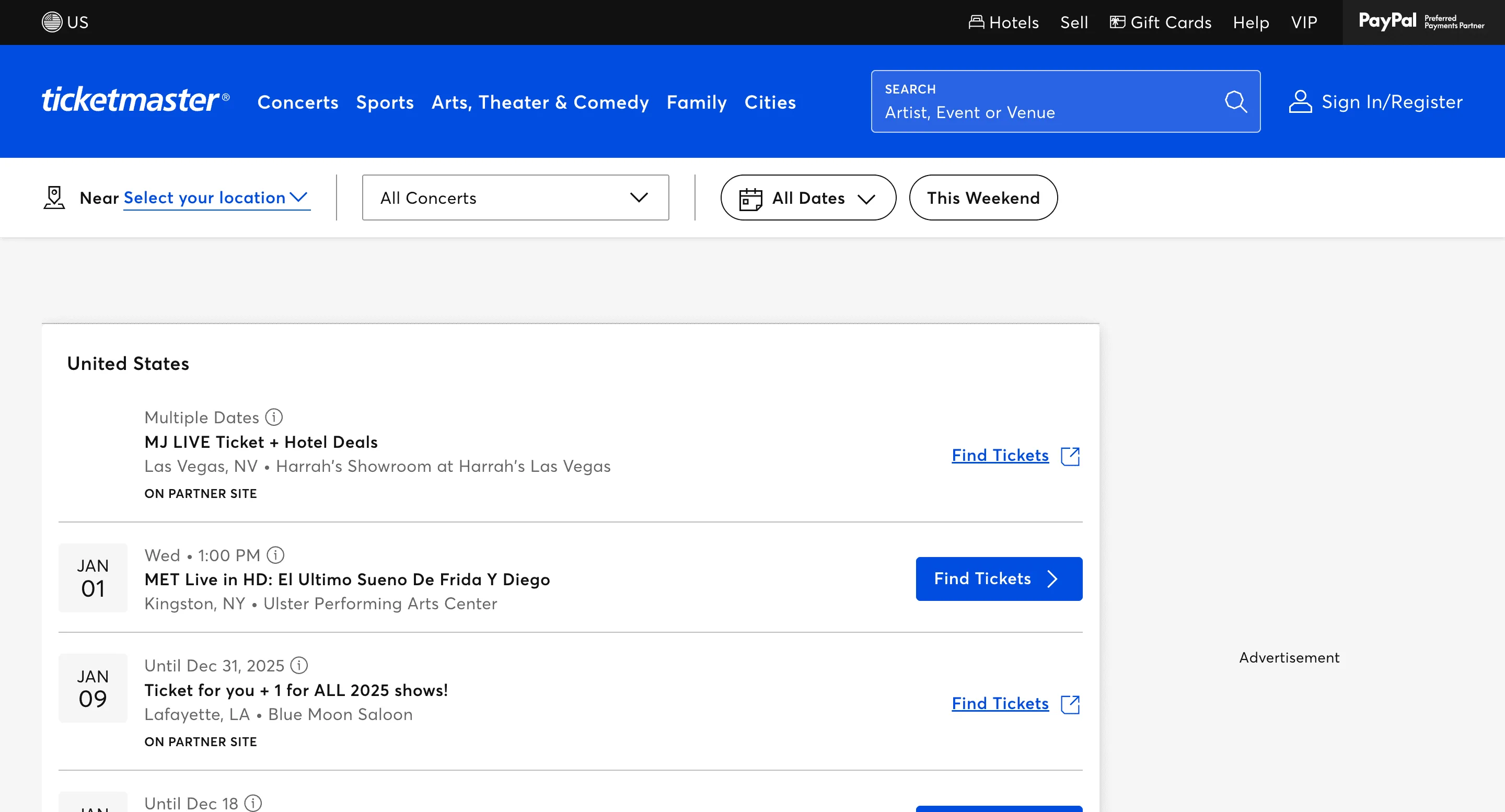Viewport: 1505px width, 812px height.
Task: Click the external link icon beside MJ LIVE Find Tickets
Action: pyautogui.click(x=1070, y=456)
